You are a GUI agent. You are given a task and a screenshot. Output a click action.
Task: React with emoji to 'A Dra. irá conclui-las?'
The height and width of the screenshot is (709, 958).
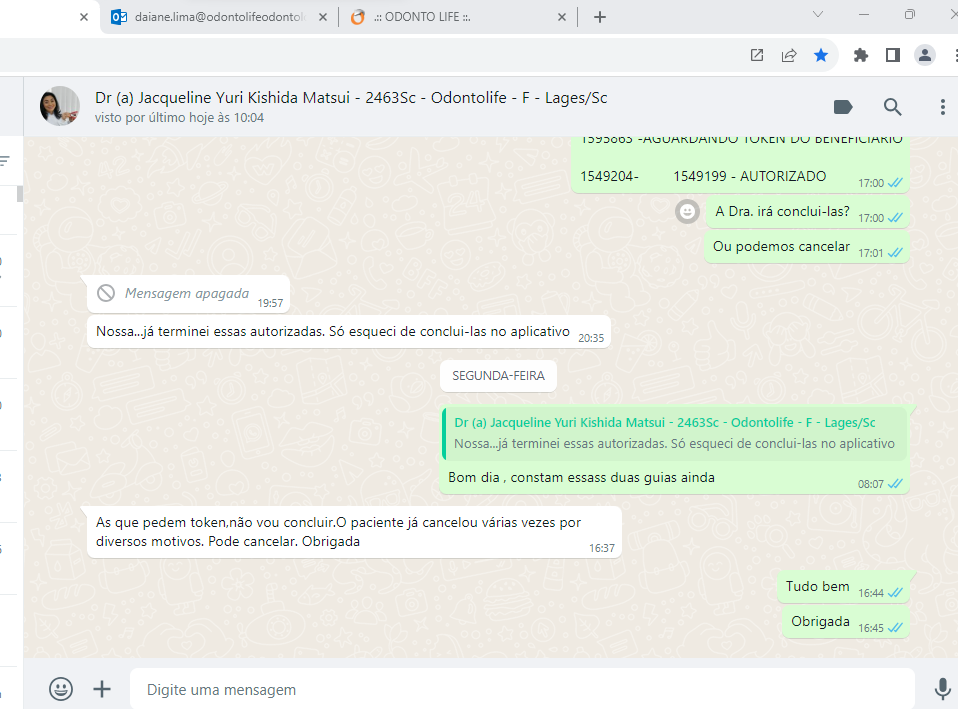687,211
